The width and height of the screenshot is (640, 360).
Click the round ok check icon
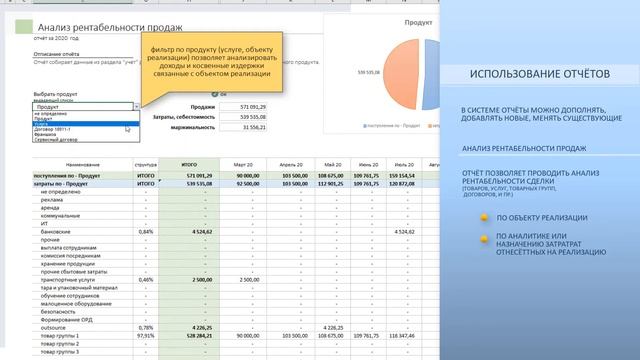215,94
